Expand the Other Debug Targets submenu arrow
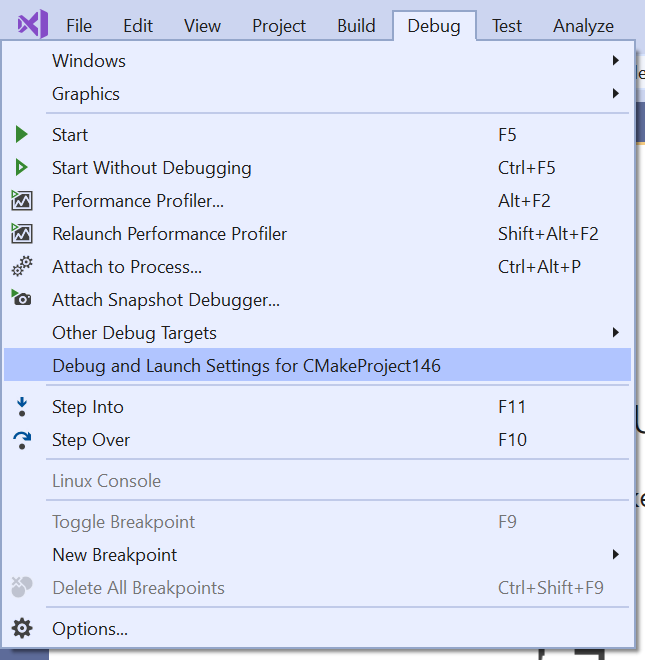This screenshot has height=660, width=645. pyautogui.click(x=616, y=333)
